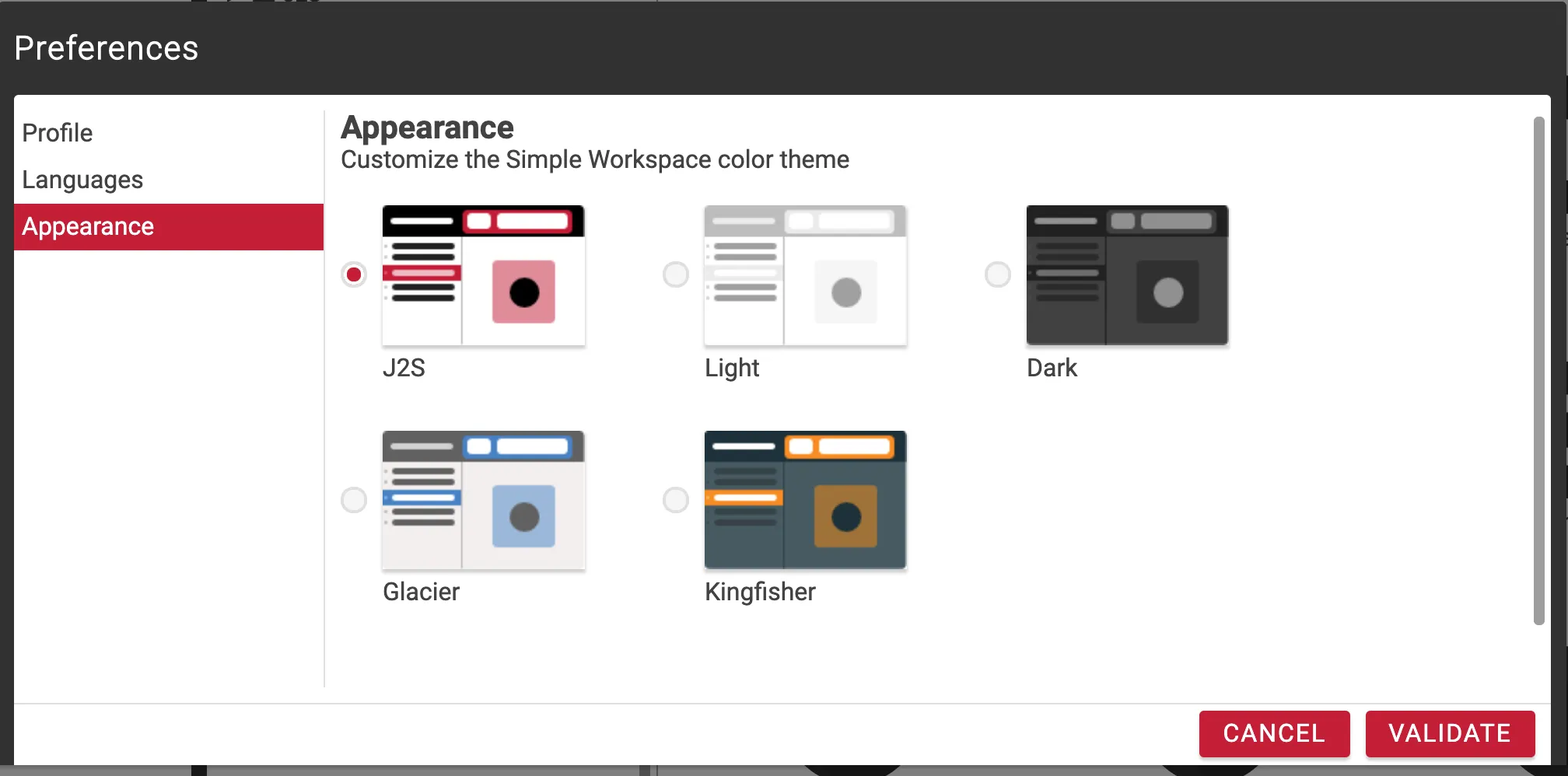Image resolution: width=1568 pixels, height=776 pixels.
Task: Pick the Kingfisher theme radio button
Action: tap(675, 500)
